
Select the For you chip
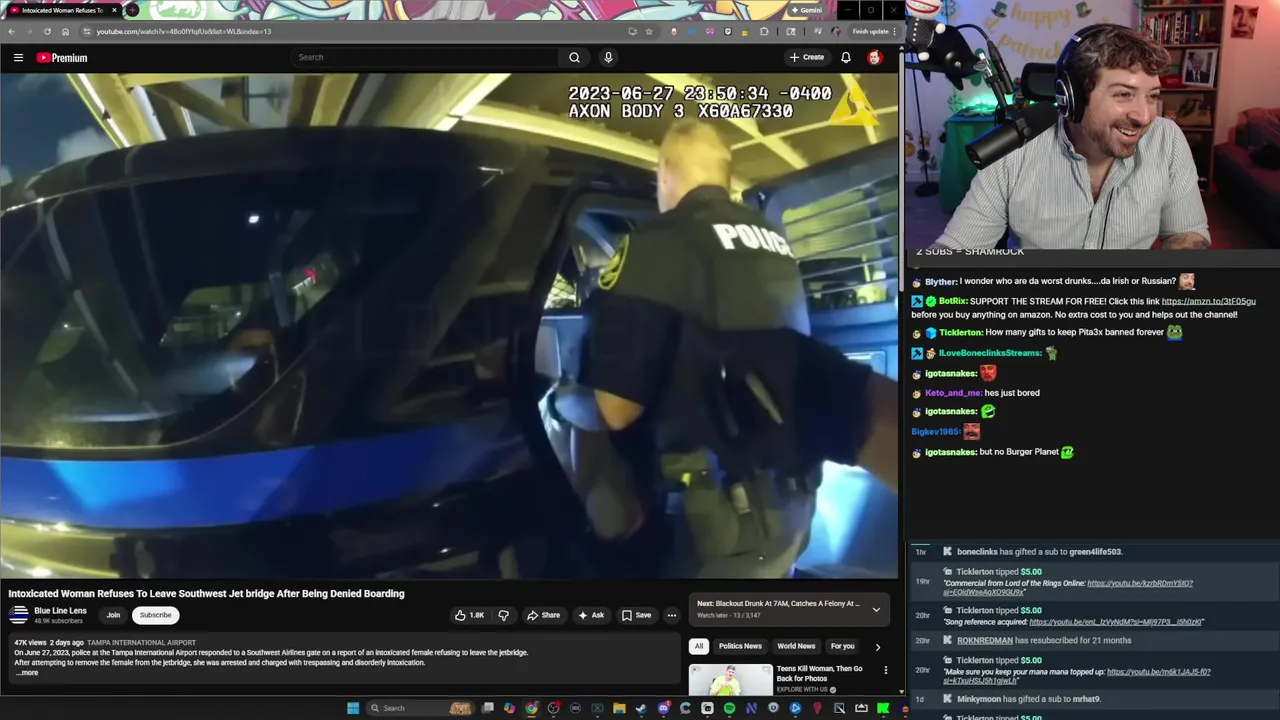point(842,646)
